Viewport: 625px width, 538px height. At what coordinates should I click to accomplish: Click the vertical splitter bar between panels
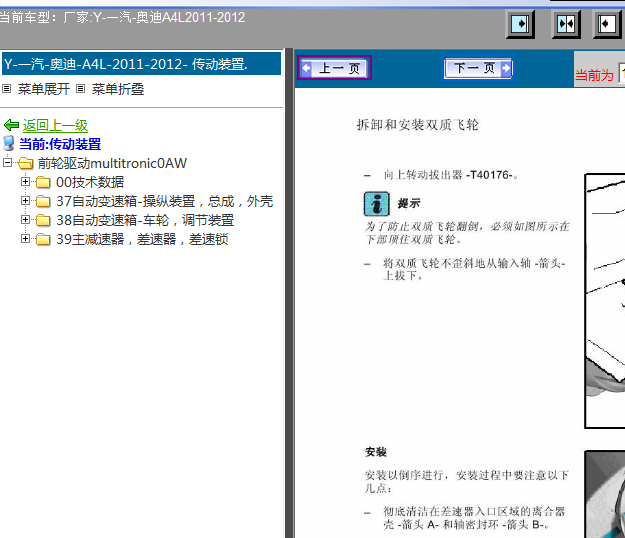point(289,293)
